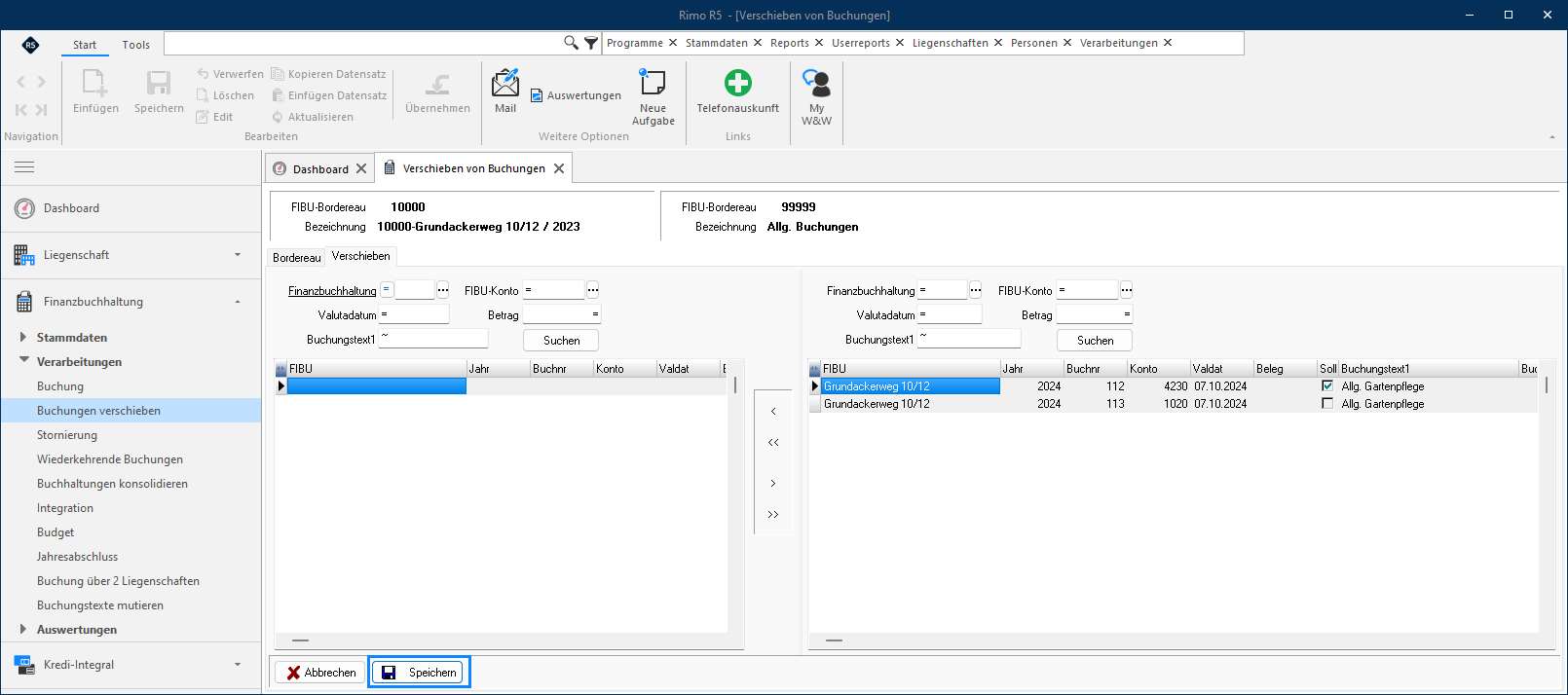Expand the Liegenschaft sidebar section

click(238, 255)
